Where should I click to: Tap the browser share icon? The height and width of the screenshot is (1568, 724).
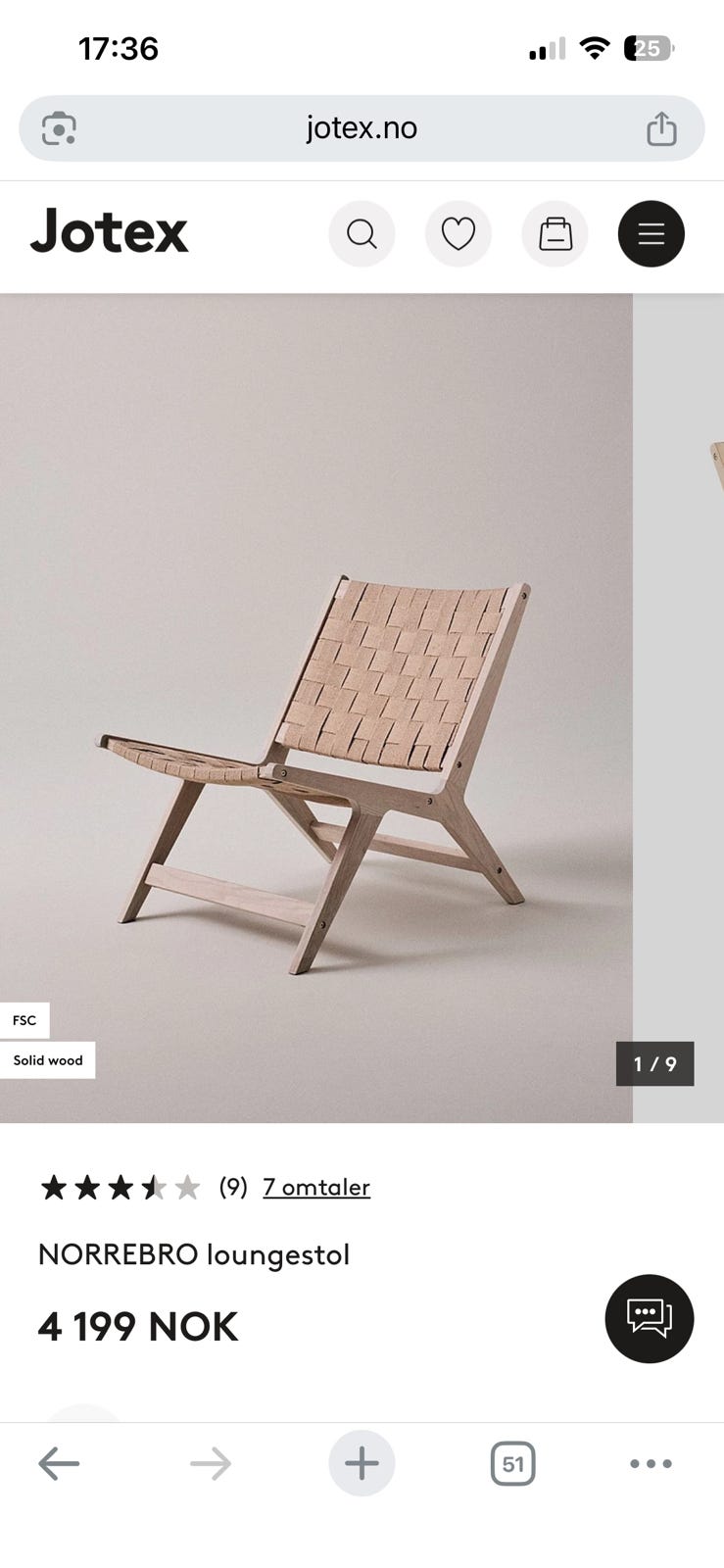pos(661,128)
